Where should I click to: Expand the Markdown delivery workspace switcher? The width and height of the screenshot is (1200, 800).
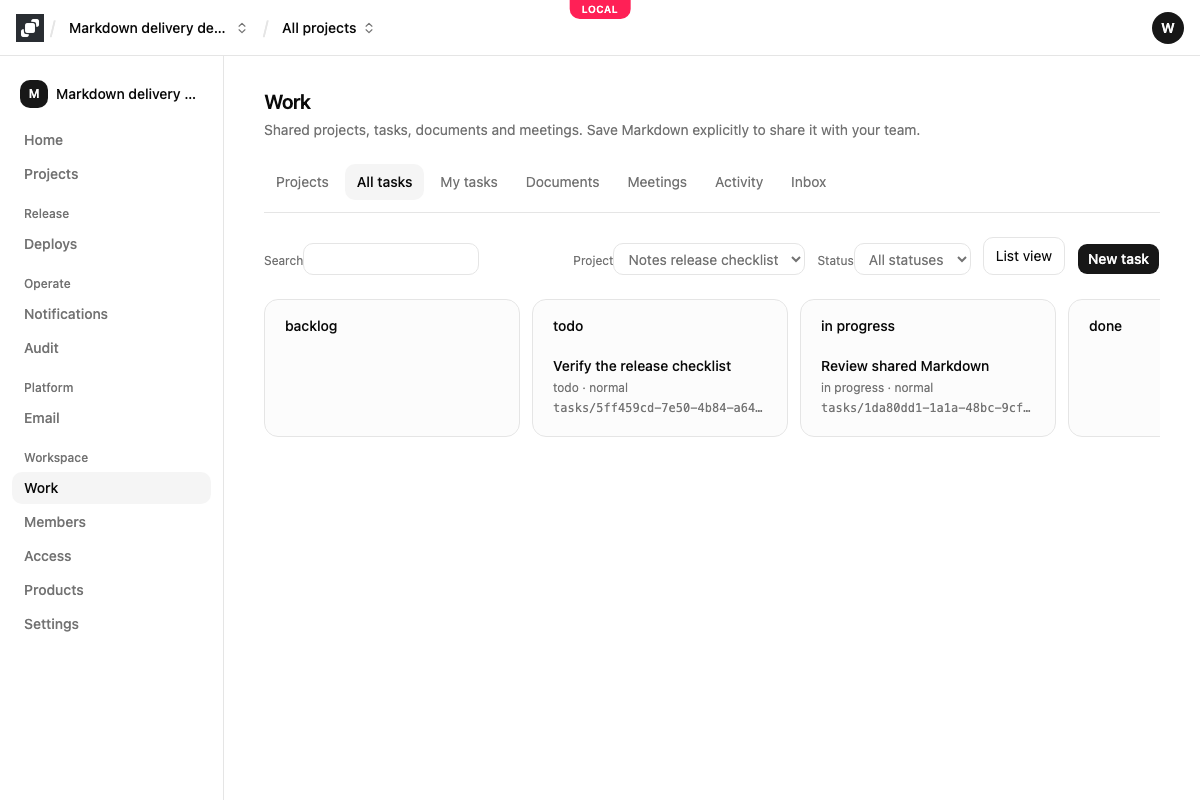pyautogui.click(x=158, y=28)
